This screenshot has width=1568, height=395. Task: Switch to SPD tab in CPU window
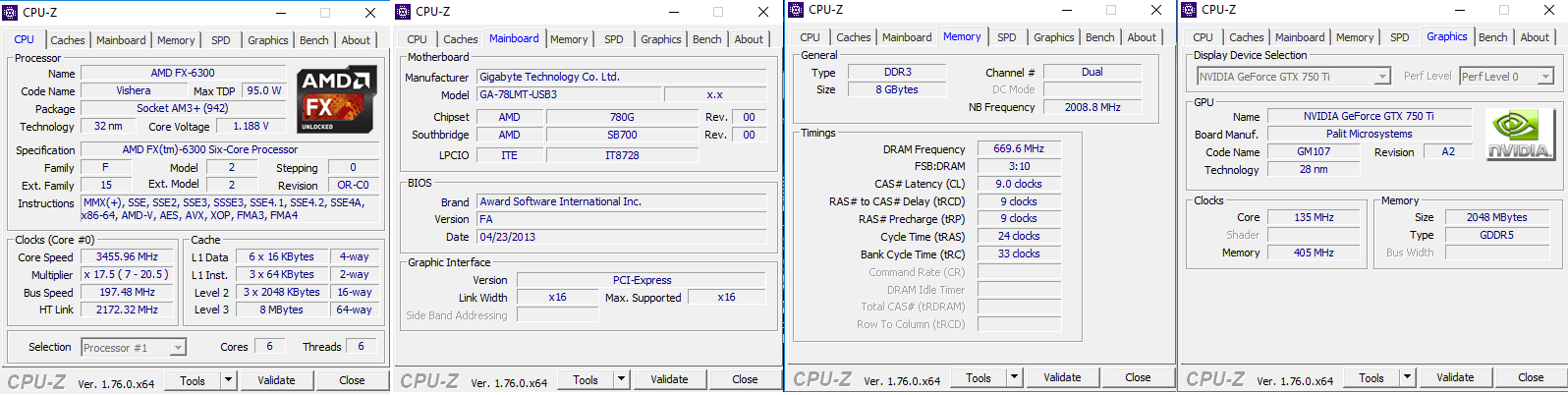[221, 40]
